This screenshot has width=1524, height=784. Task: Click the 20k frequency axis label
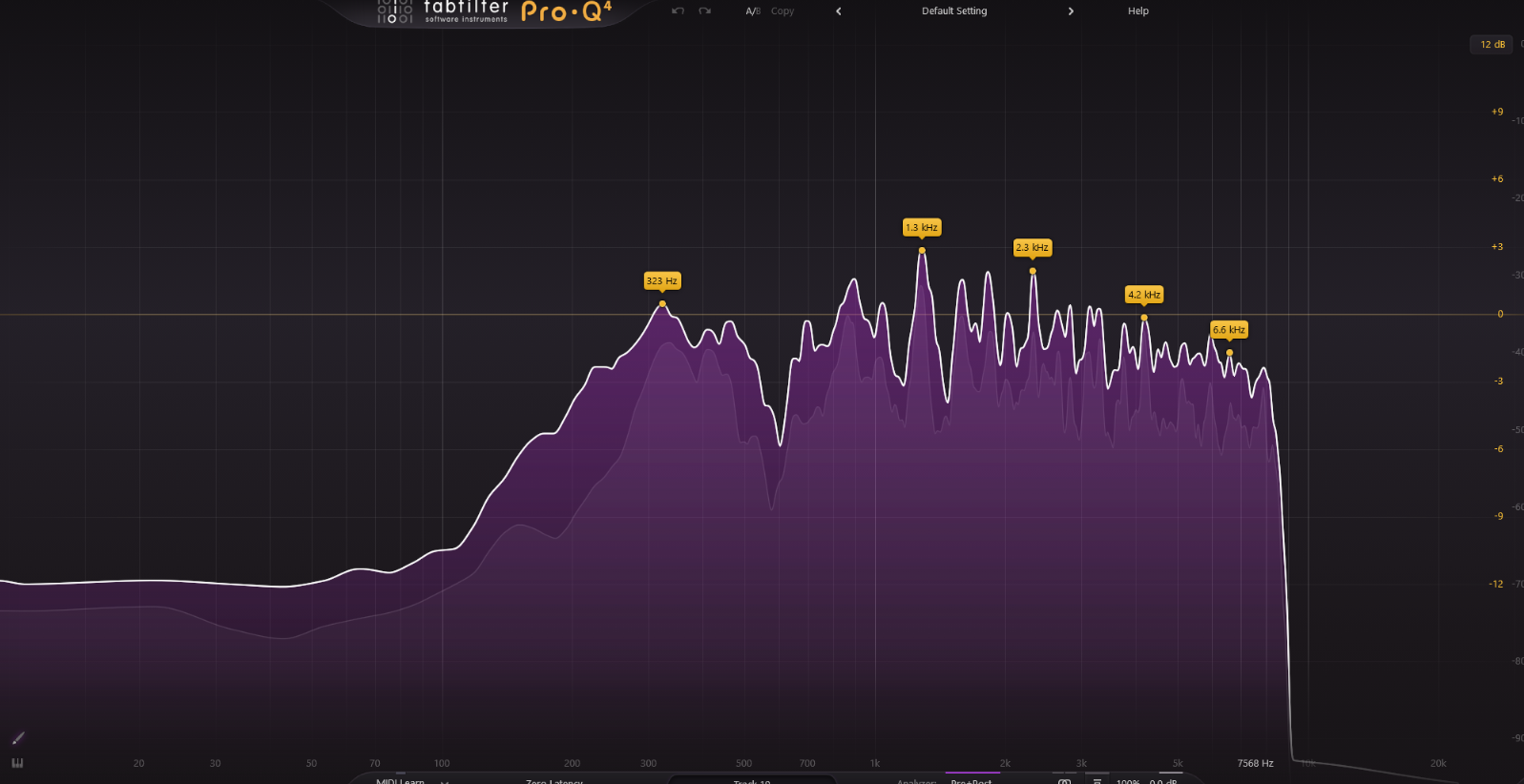click(x=1438, y=763)
